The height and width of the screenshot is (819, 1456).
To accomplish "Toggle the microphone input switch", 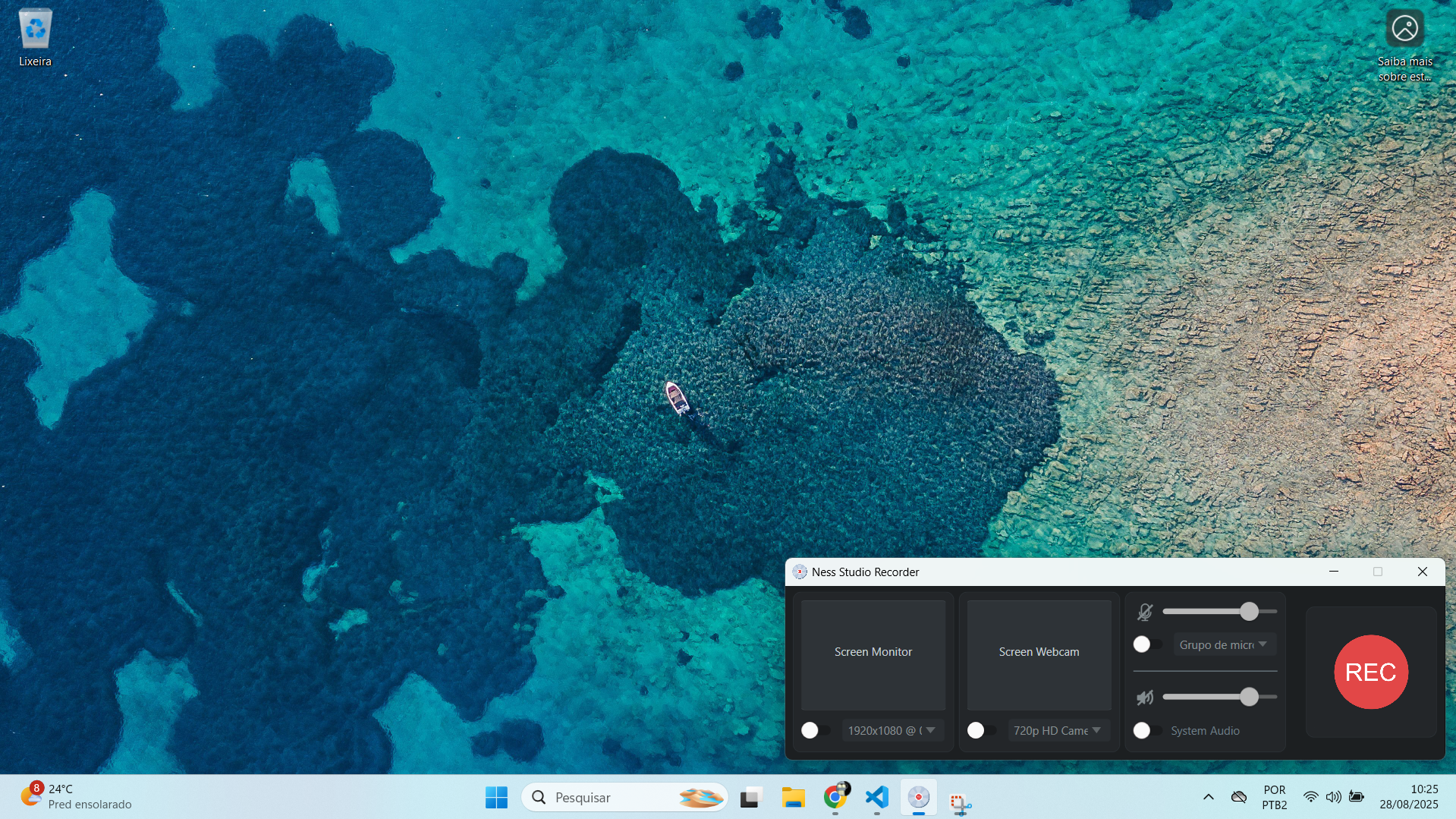I will 1146,644.
